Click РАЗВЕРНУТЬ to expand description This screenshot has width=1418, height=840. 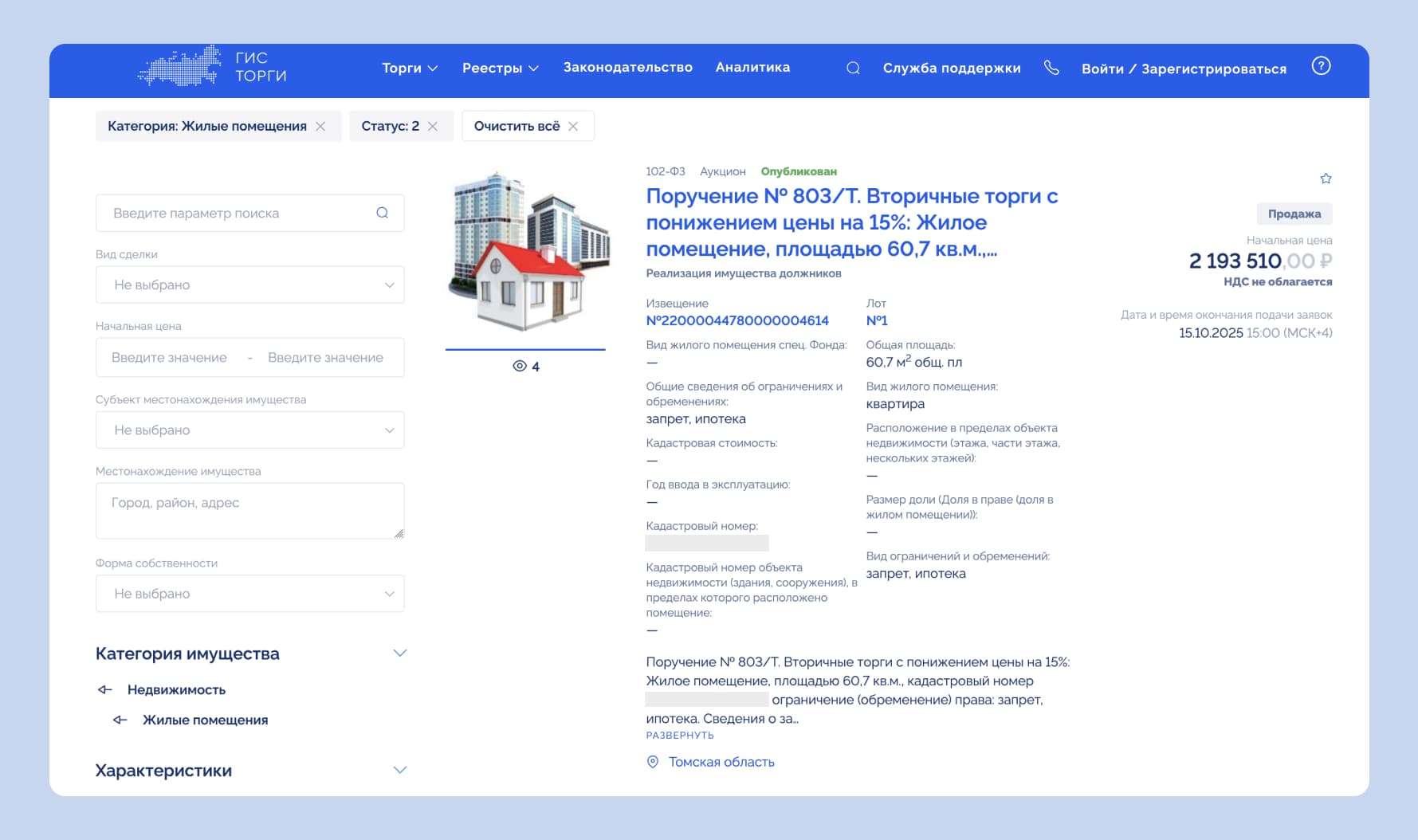tap(679, 736)
